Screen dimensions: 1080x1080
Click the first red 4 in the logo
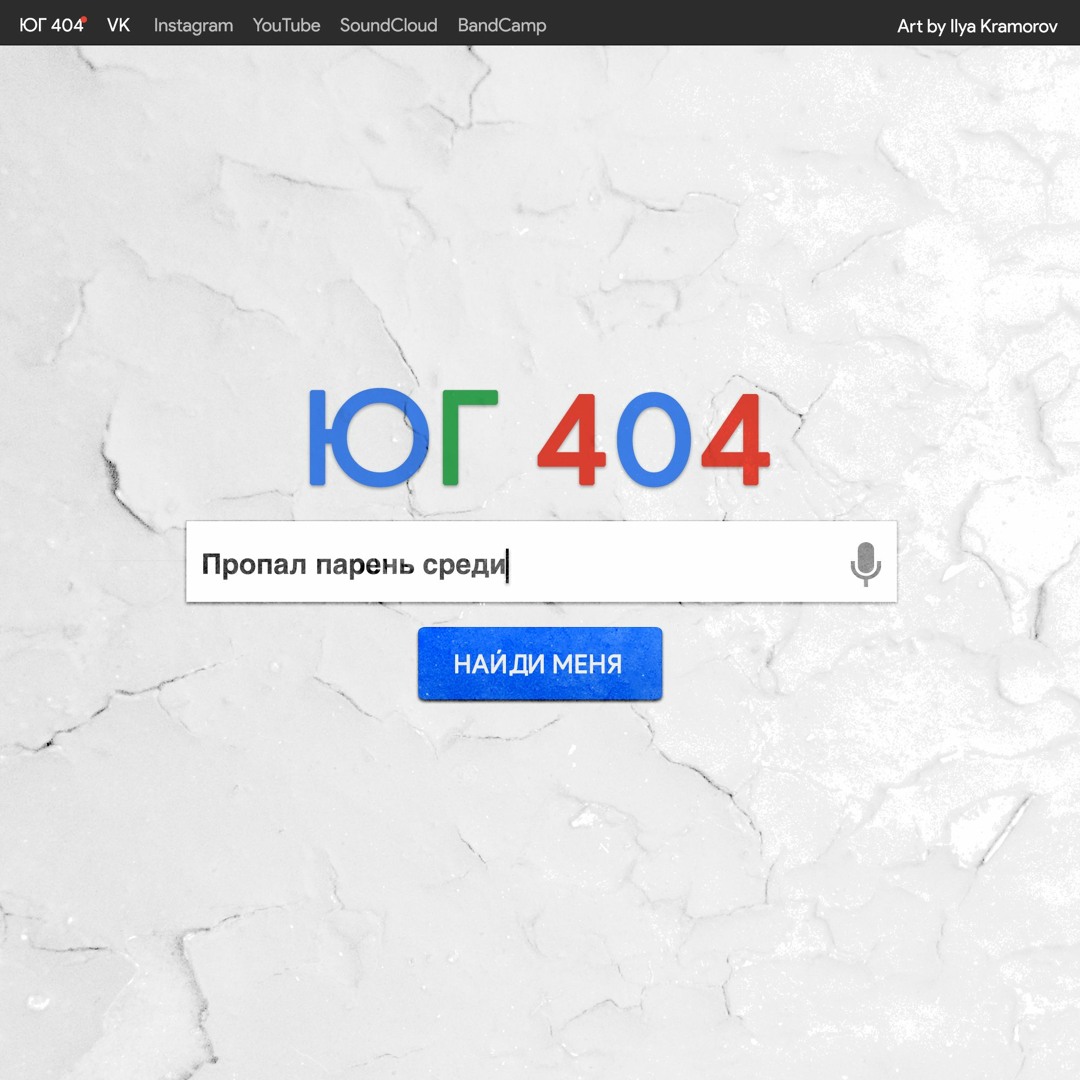pos(572,440)
